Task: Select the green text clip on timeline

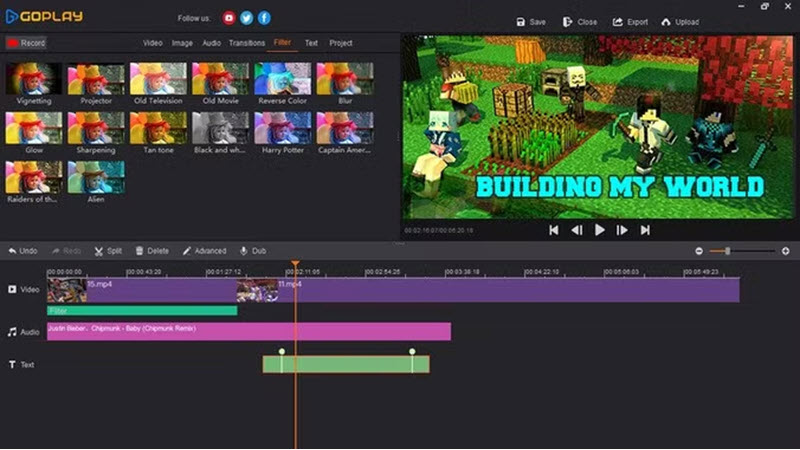Action: point(346,364)
